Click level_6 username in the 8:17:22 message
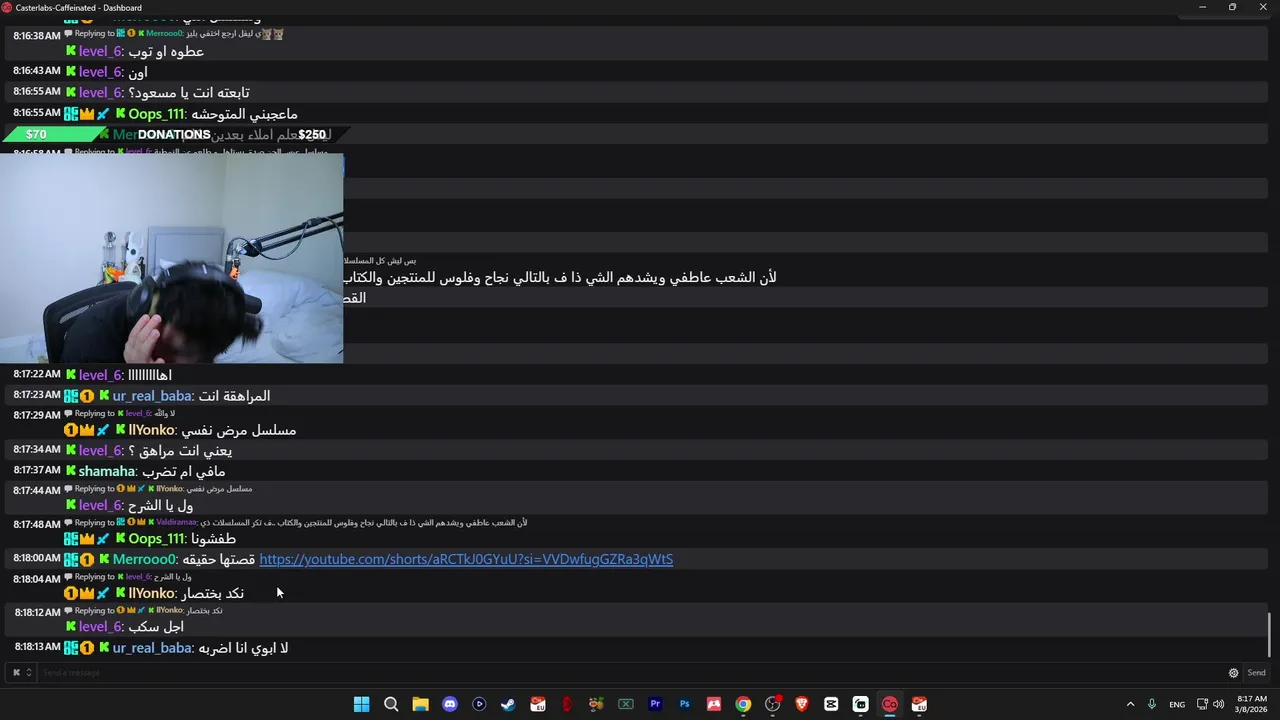1280x720 pixels. coord(100,375)
